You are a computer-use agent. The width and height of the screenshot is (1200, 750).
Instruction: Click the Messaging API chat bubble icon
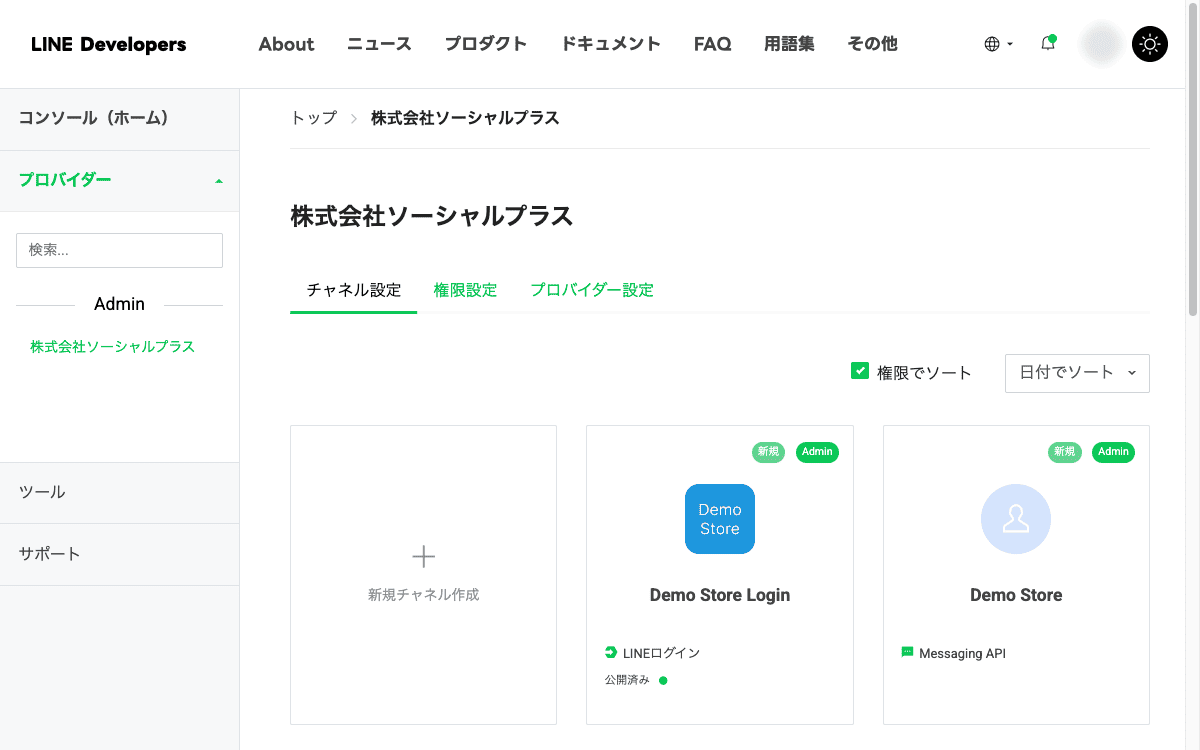pos(908,652)
